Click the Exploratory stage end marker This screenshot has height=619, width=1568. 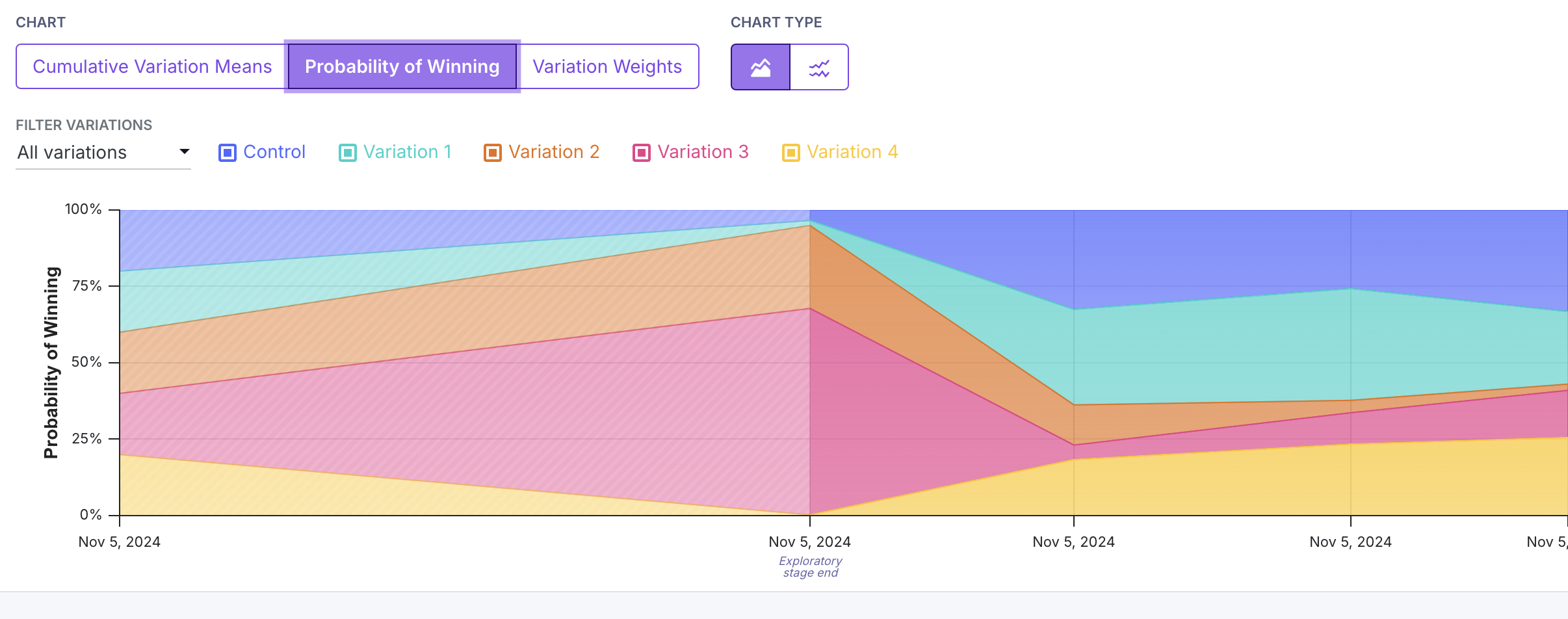pos(810,566)
